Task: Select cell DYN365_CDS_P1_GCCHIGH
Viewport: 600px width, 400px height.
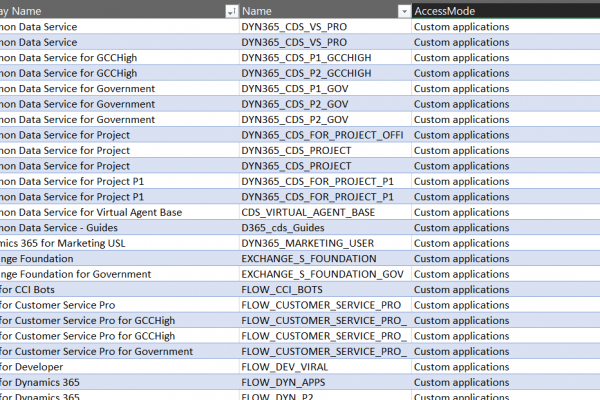Action: [325, 58]
